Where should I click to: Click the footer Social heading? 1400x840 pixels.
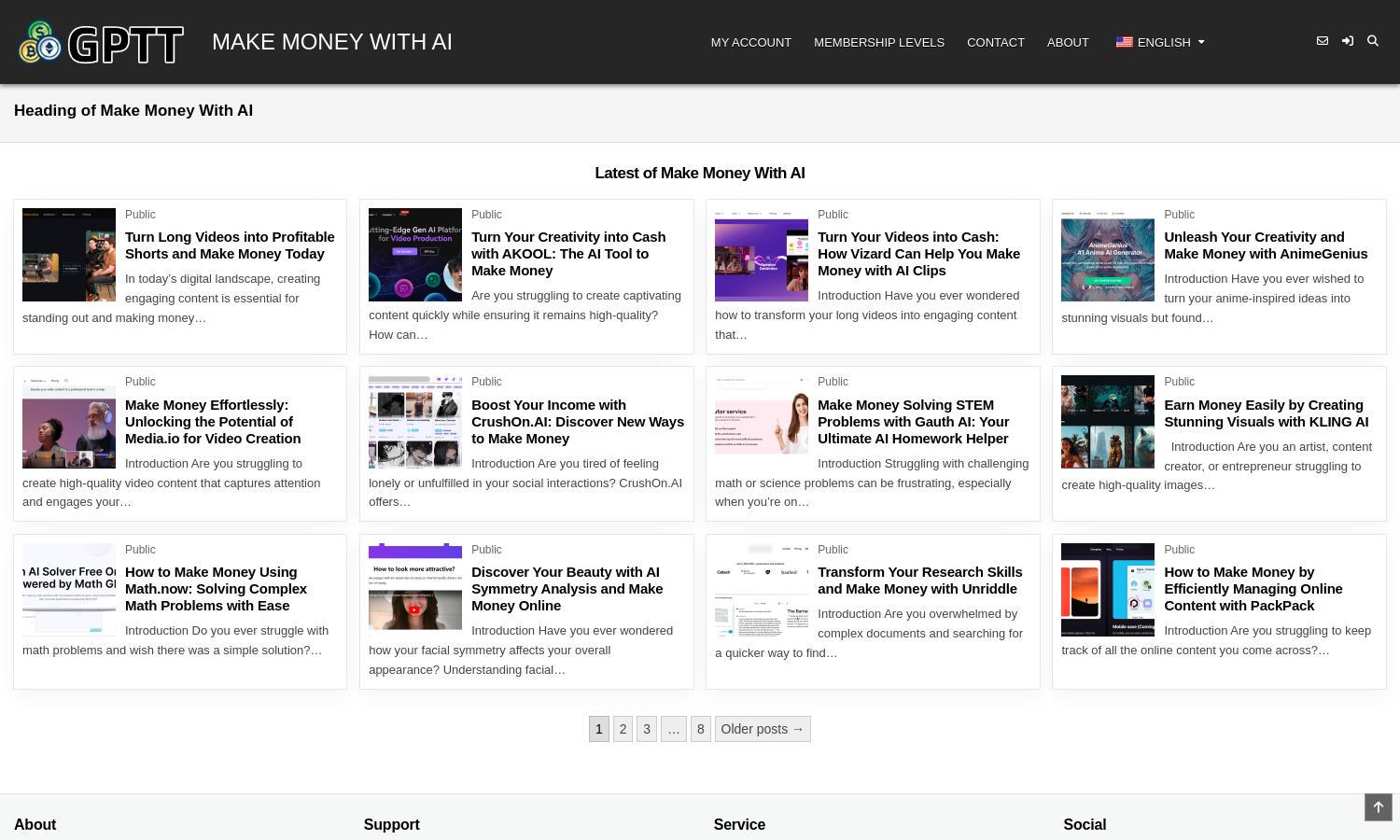[x=1085, y=824]
